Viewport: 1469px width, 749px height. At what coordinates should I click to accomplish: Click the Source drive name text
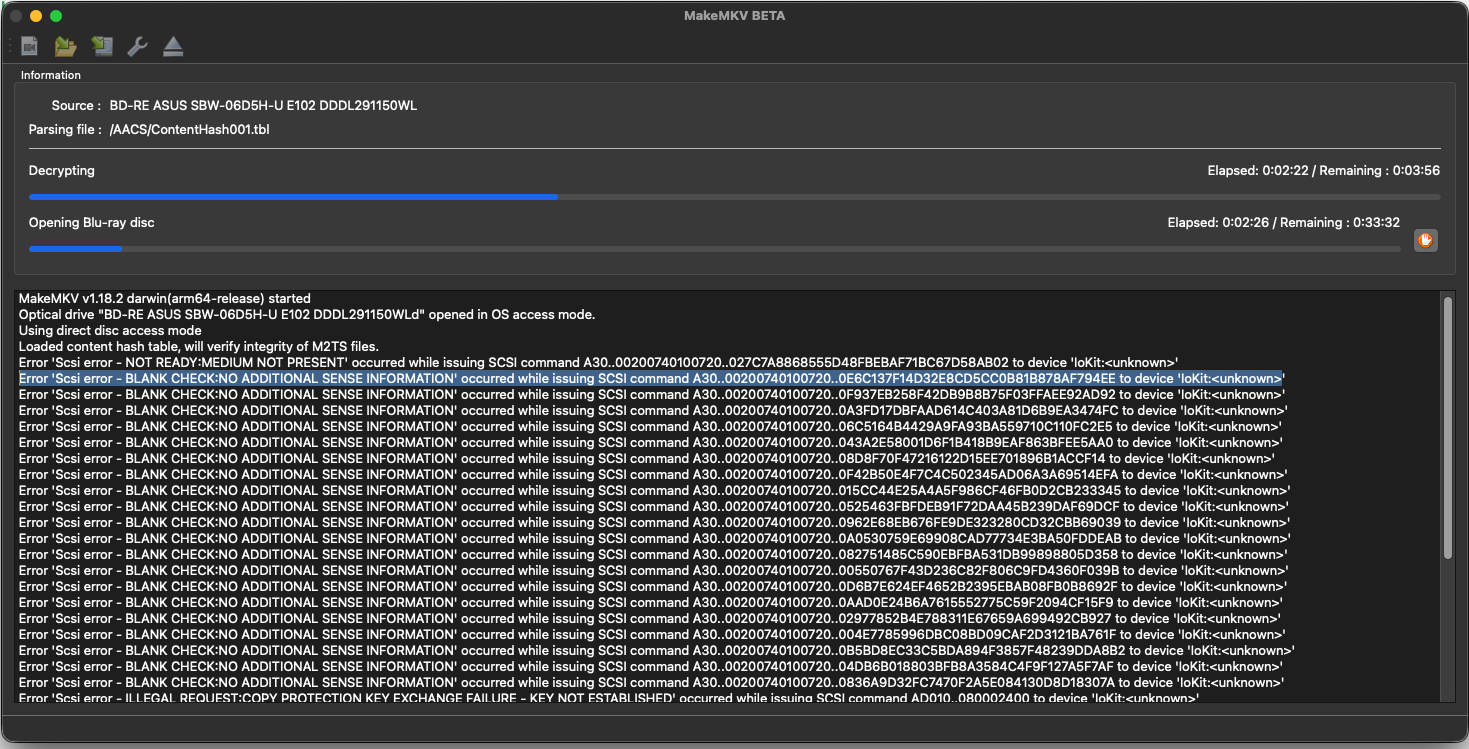(x=263, y=105)
